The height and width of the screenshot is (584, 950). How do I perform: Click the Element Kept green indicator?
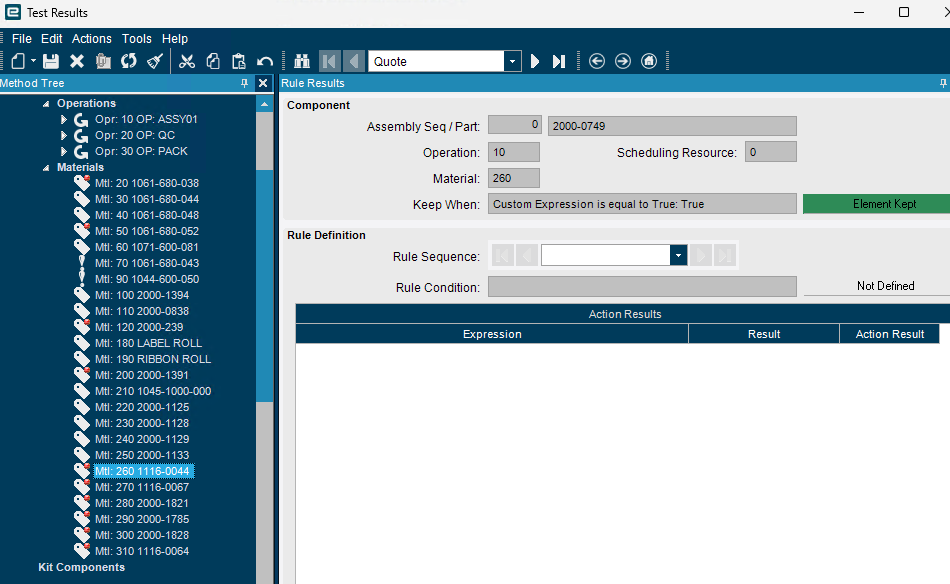point(883,204)
